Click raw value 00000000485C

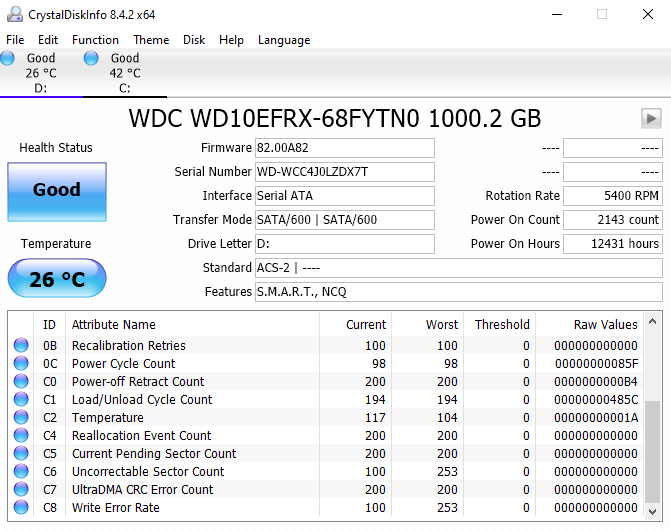[x=596, y=400]
